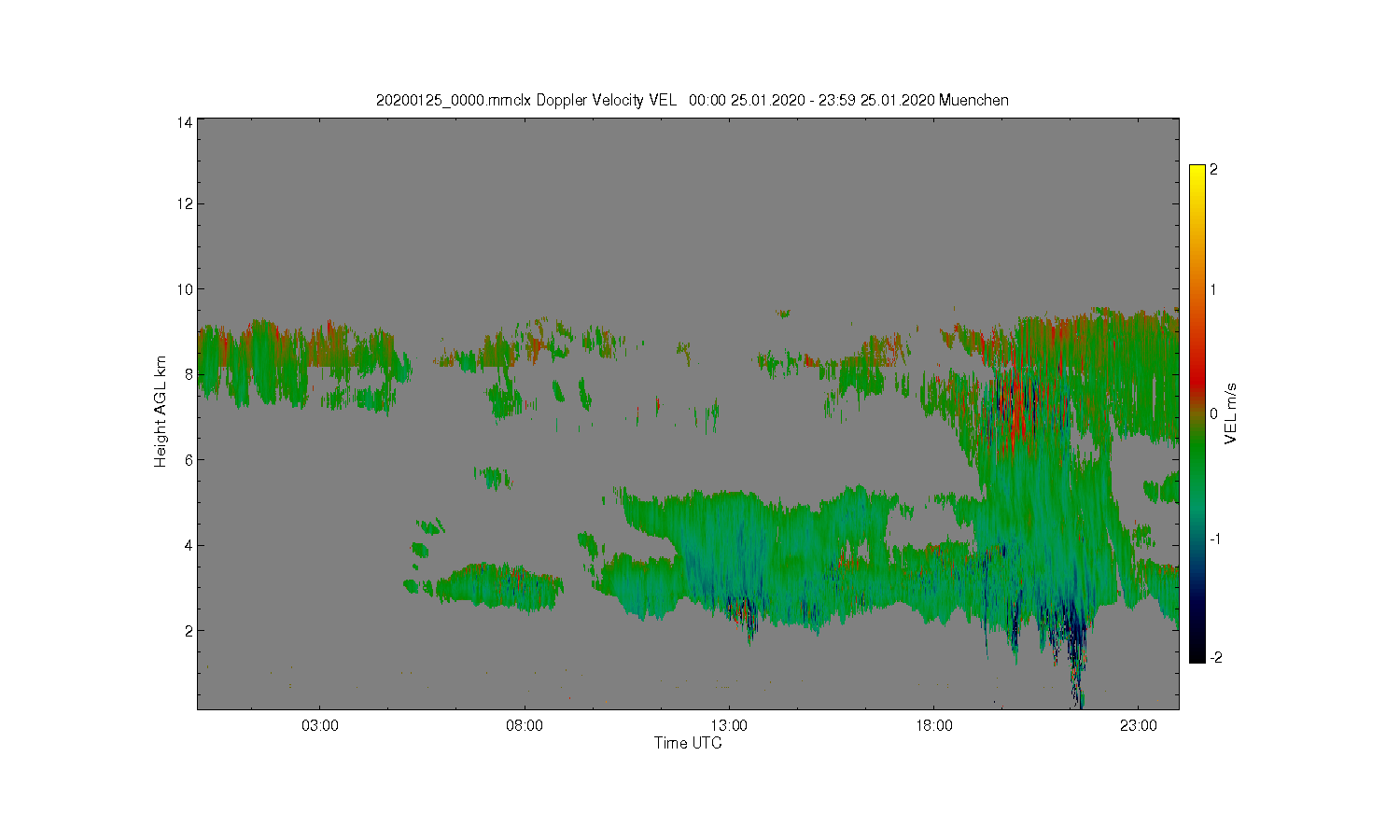Click the dark blue precipitation streak near 22:00
Viewport: 1400px width, 840px height.
[1076, 644]
